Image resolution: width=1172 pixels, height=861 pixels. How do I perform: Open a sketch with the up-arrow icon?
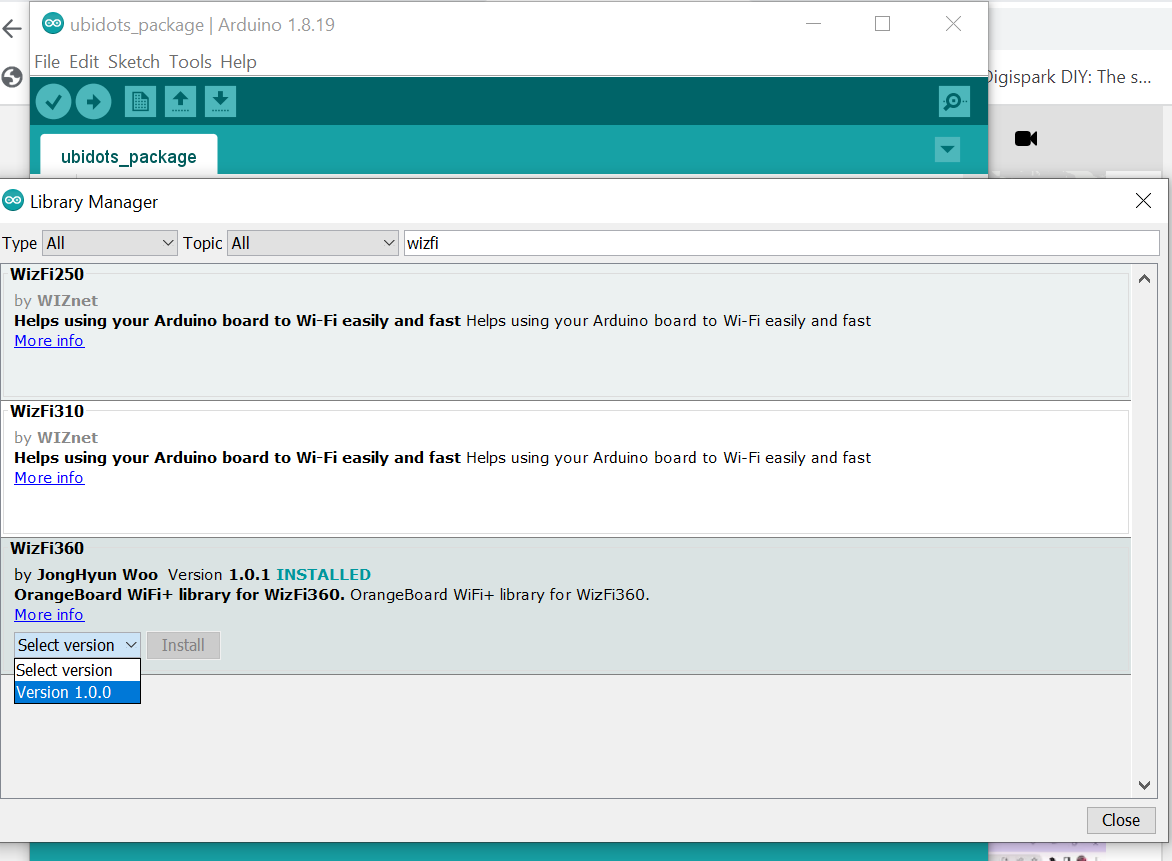(x=180, y=102)
